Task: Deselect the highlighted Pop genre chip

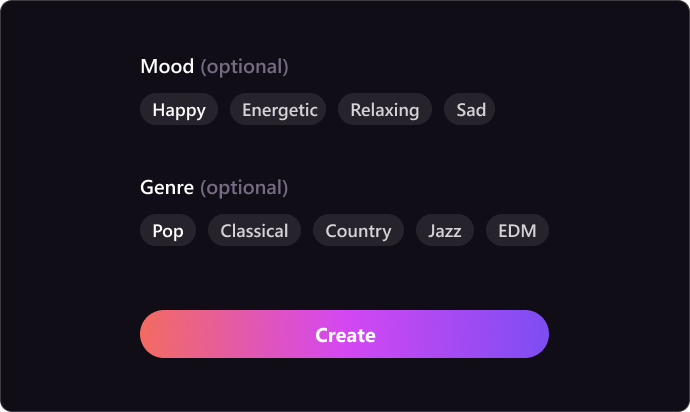Action: [x=168, y=231]
